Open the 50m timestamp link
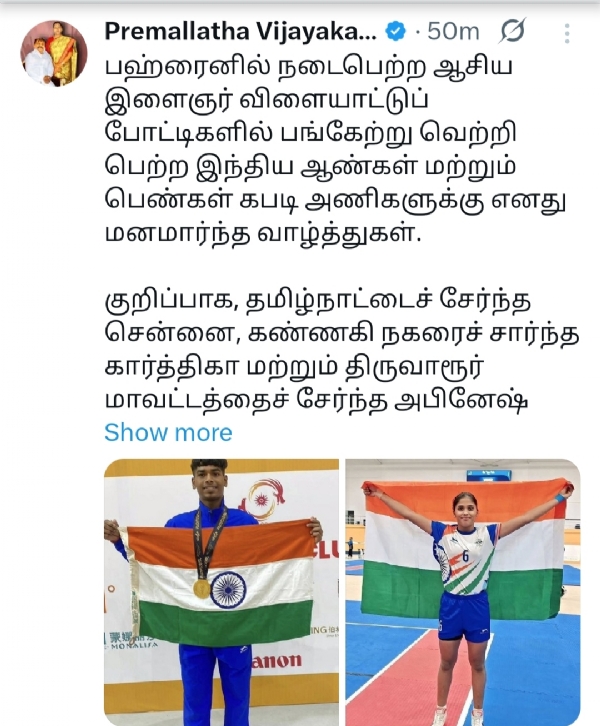The width and height of the screenshot is (600, 726). click(x=453, y=31)
